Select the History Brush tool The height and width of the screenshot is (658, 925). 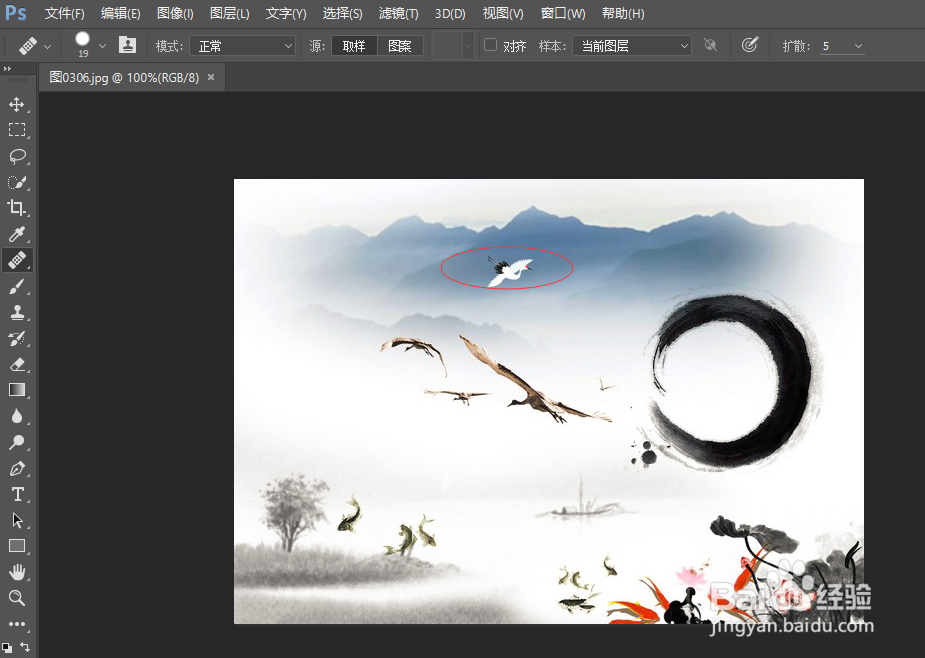pyautogui.click(x=17, y=338)
